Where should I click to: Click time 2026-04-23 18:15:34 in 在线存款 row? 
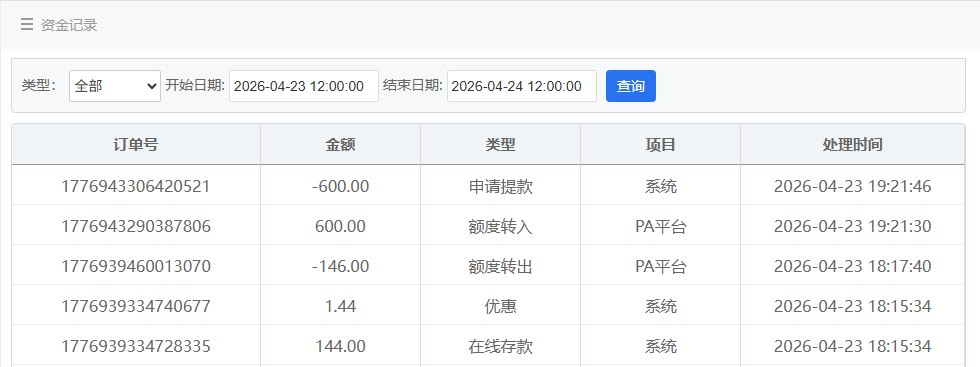click(852, 346)
